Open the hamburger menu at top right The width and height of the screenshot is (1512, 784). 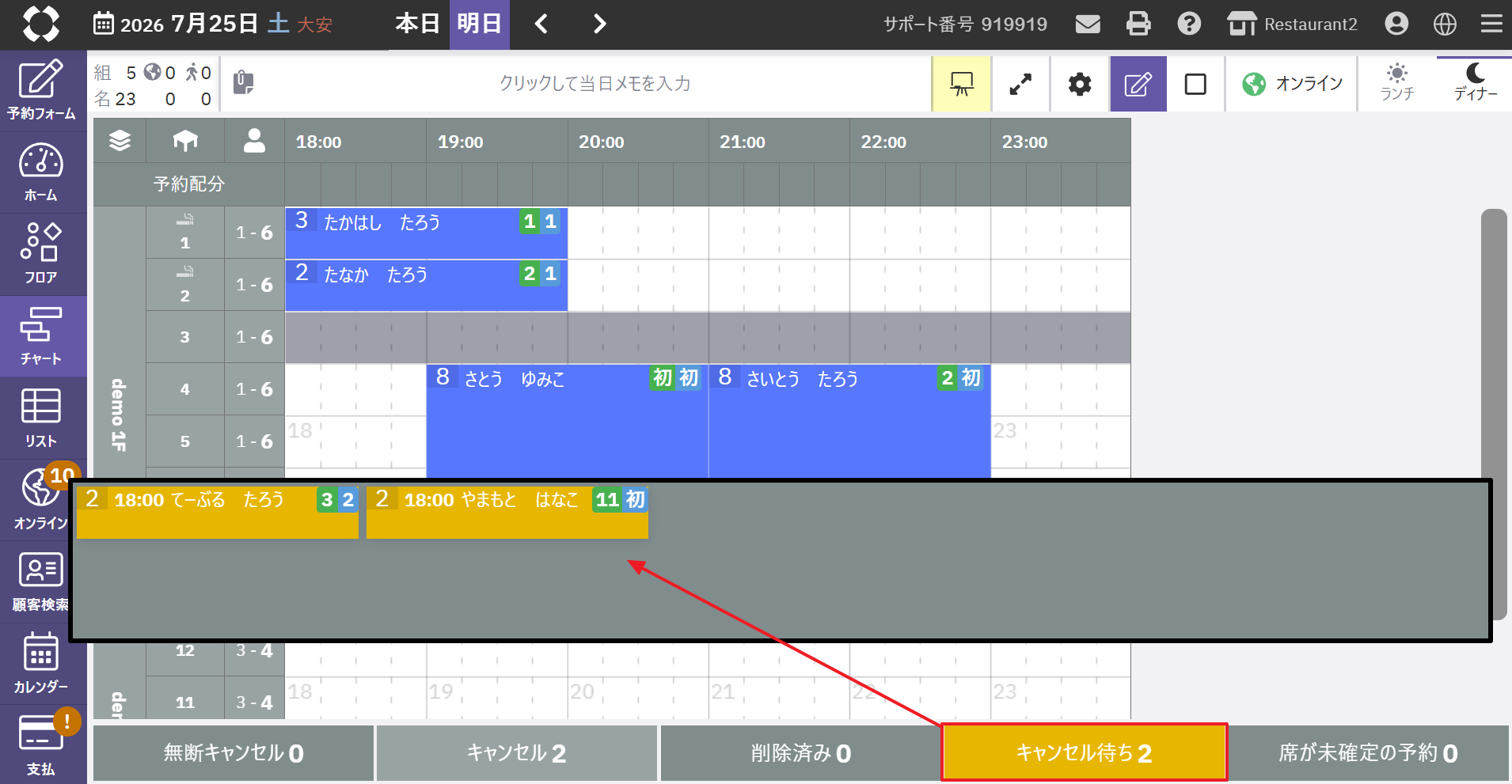(1491, 24)
